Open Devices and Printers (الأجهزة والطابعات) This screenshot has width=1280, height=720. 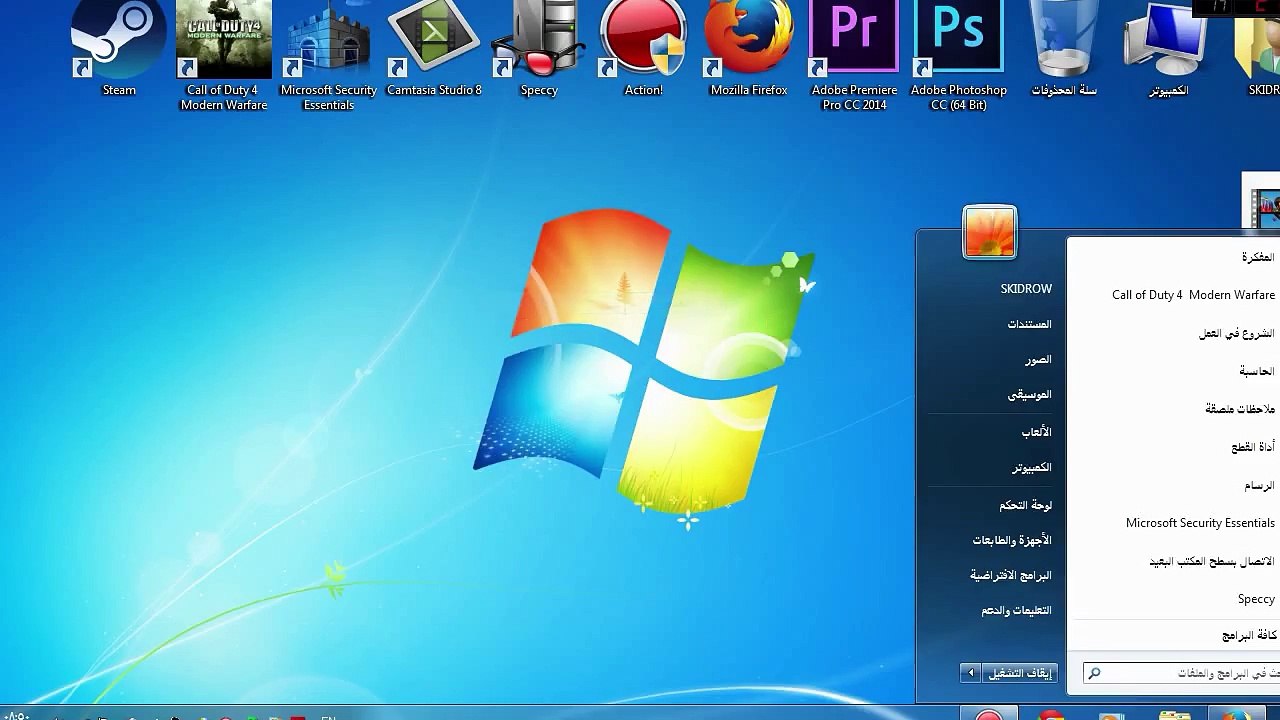click(1012, 540)
